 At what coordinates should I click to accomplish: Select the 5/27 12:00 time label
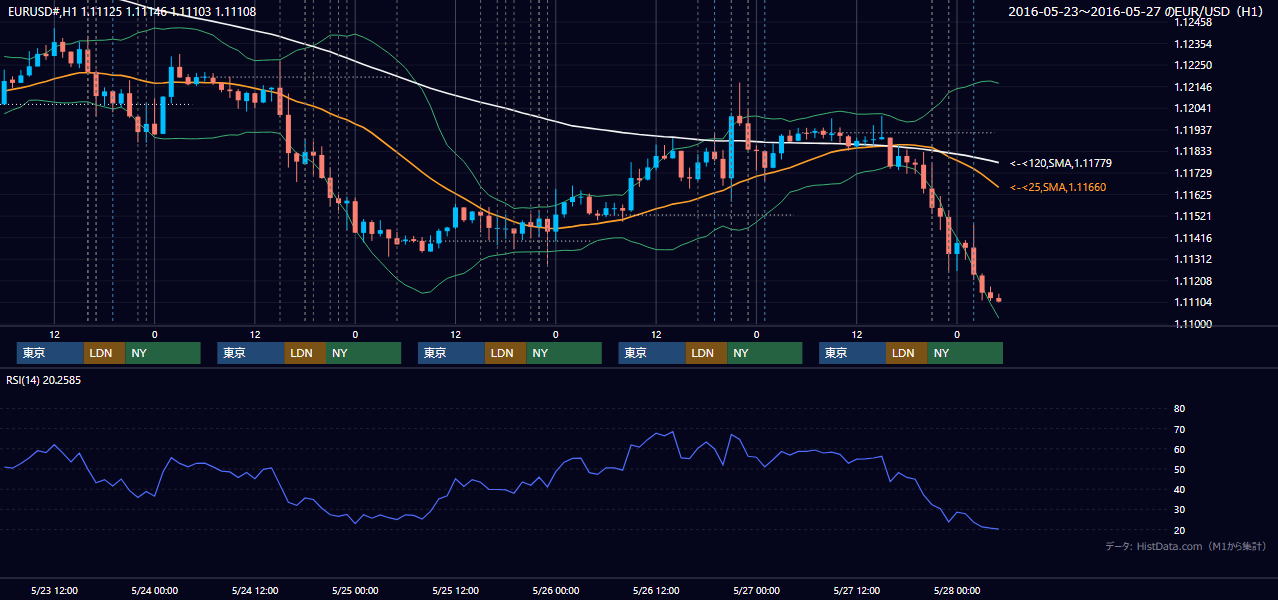pyautogui.click(x=857, y=590)
